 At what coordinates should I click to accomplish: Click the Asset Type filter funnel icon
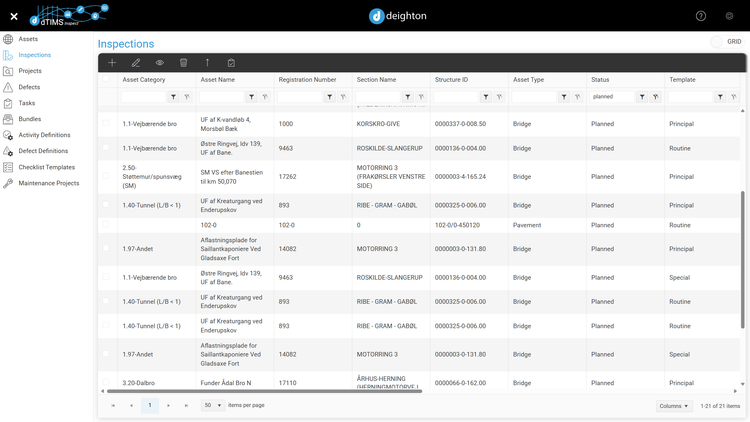pos(564,97)
